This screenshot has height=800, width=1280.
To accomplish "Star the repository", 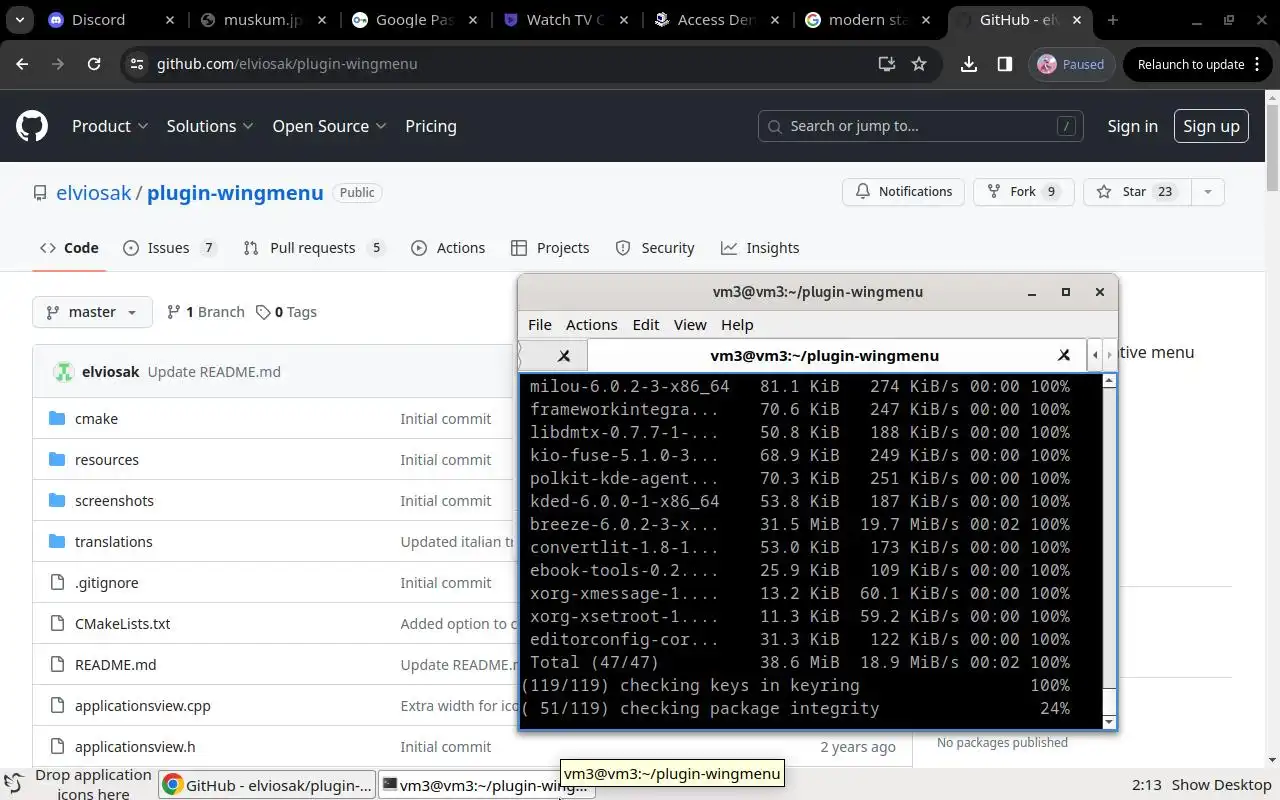I will tap(1137, 192).
